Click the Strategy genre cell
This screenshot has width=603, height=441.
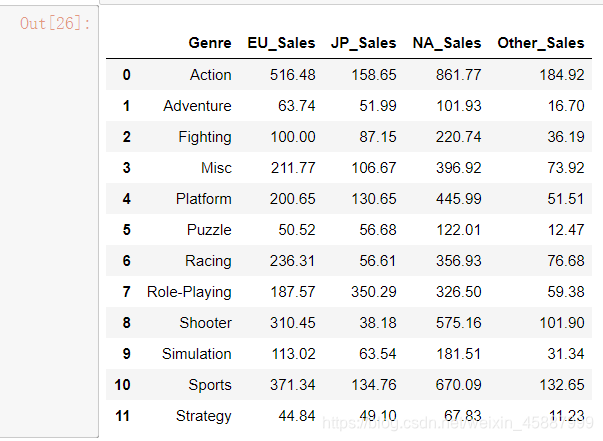coord(203,416)
